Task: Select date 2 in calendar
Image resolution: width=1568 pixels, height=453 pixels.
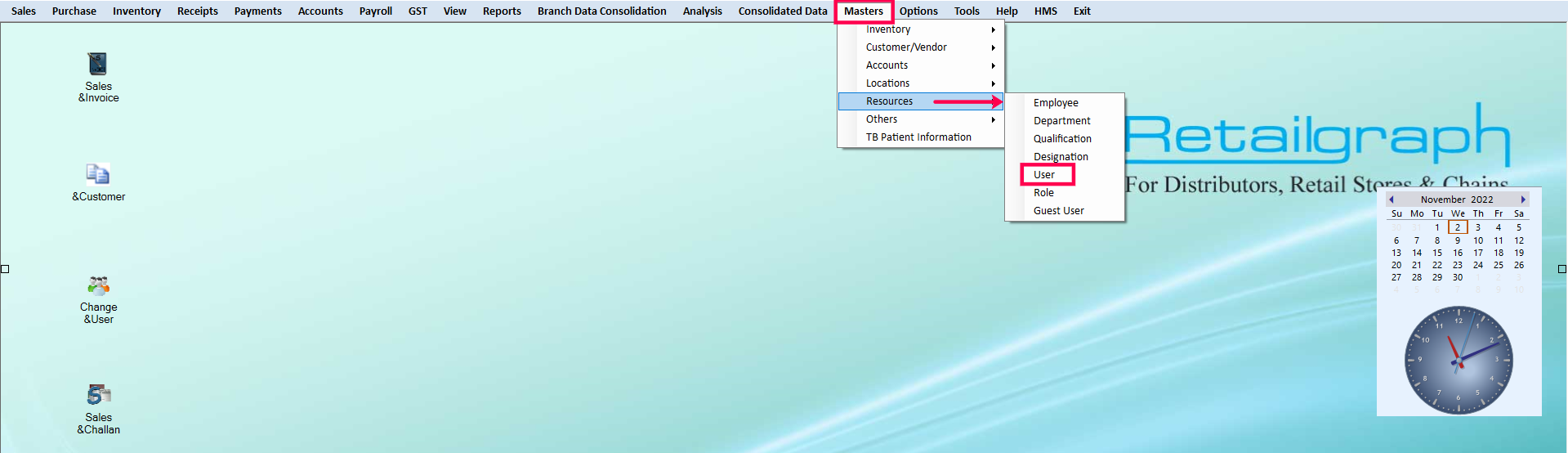Action: pos(1458,227)
